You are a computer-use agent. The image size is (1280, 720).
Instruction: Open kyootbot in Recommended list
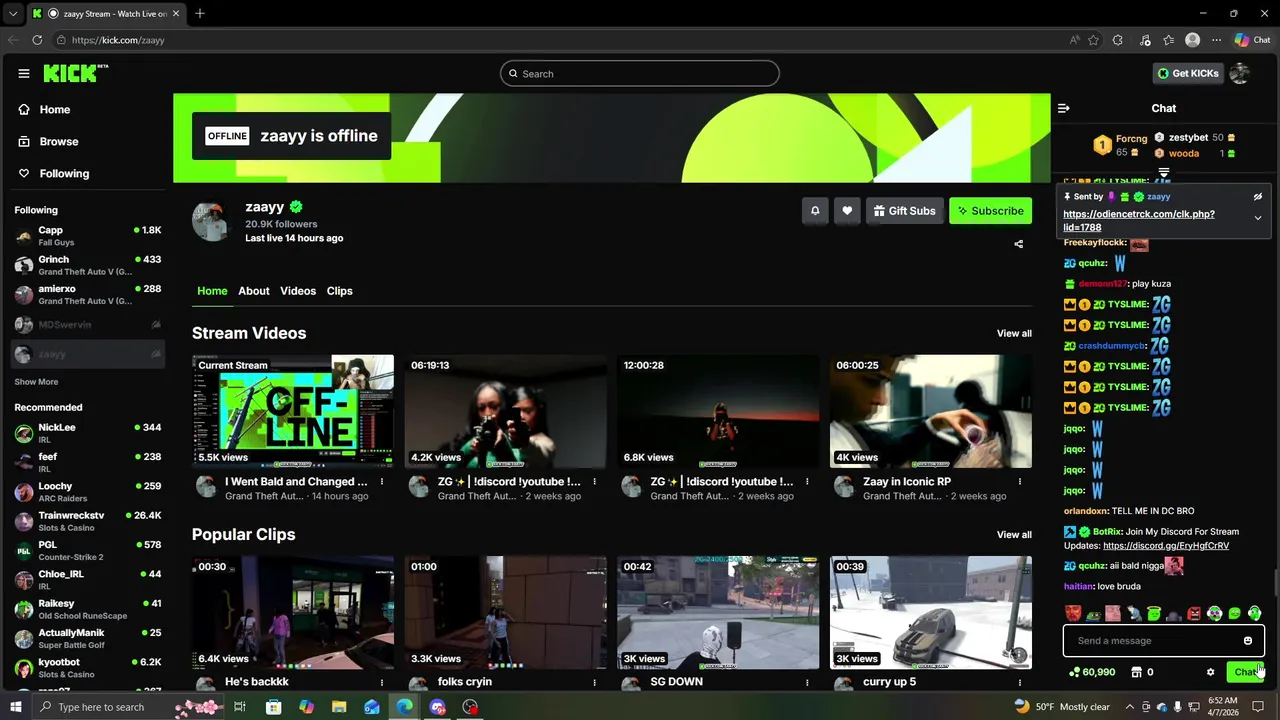click(87, 668)
